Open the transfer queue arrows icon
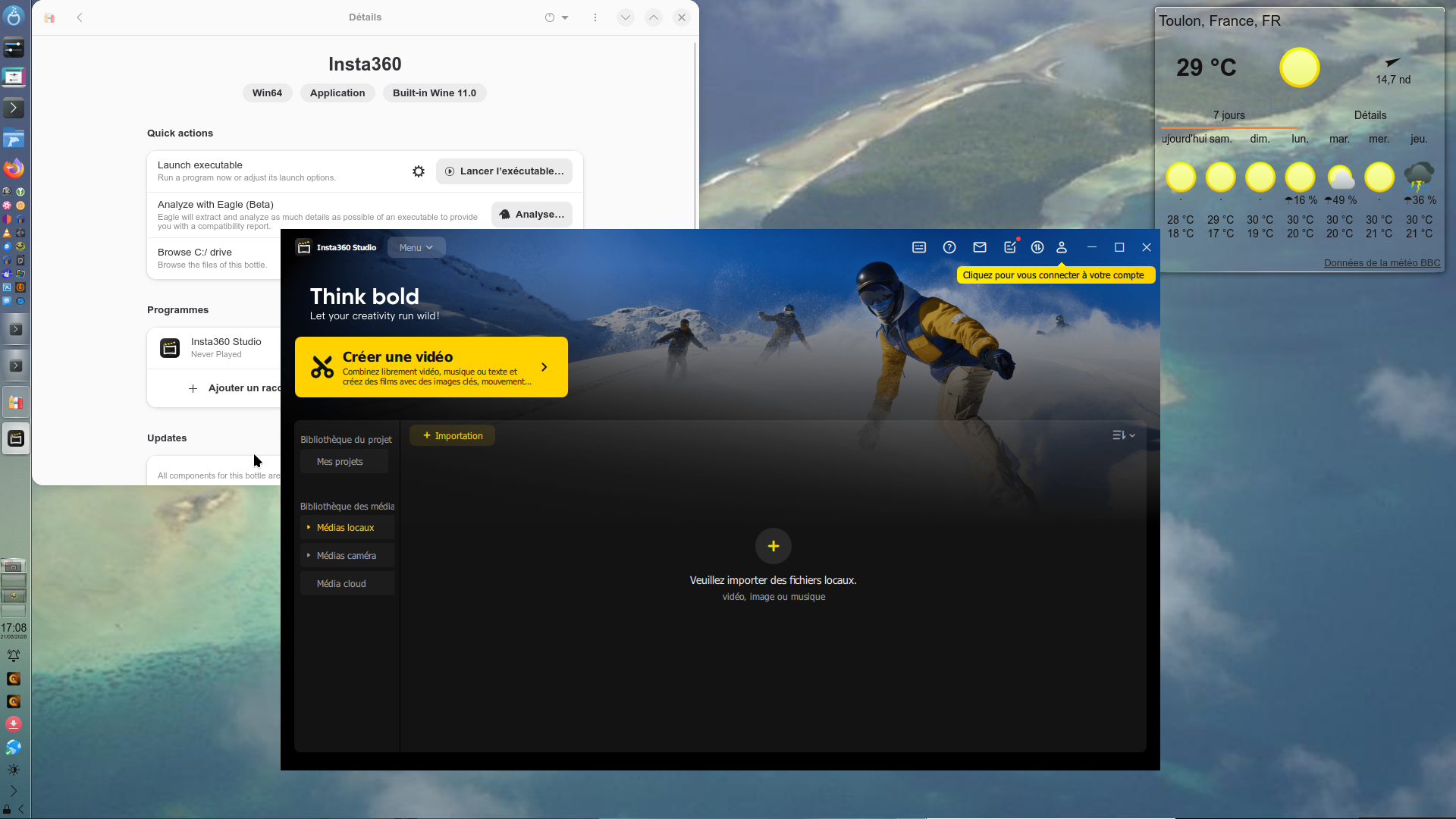This screenshot has width=1456, height=819. [x=1037, y=247]
